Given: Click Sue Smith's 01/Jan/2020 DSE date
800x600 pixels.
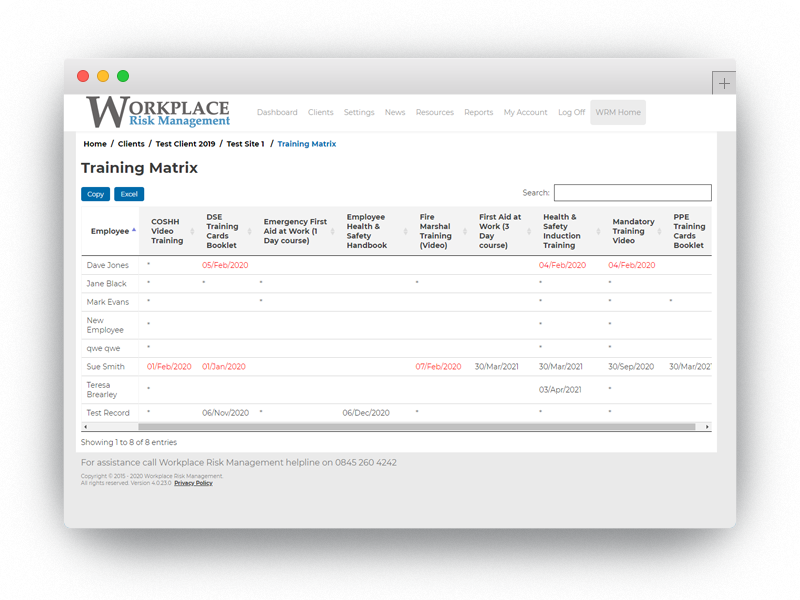Looking at the screenshot, I should coord(223,367).
